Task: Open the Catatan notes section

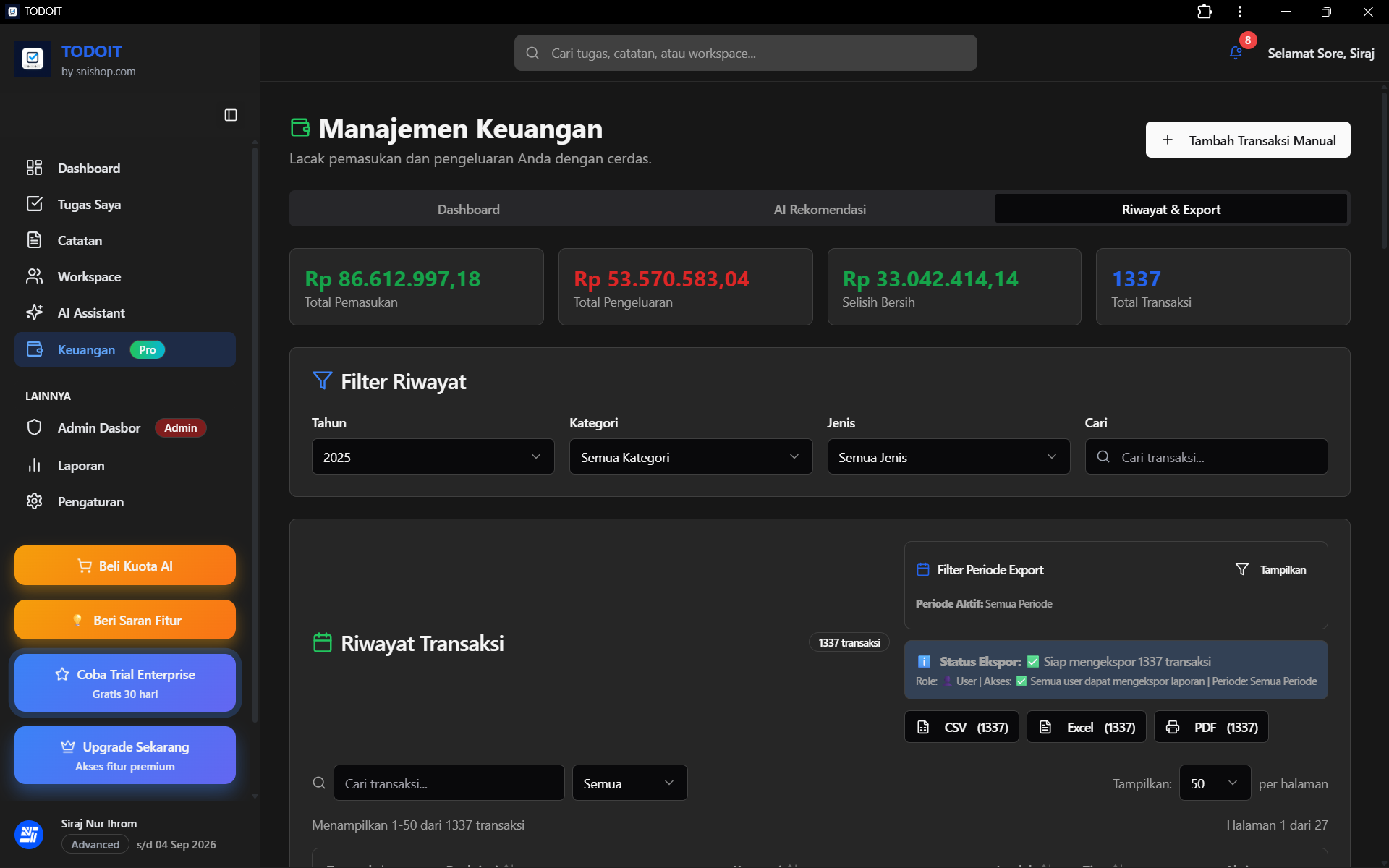Action: pos(80,240)
